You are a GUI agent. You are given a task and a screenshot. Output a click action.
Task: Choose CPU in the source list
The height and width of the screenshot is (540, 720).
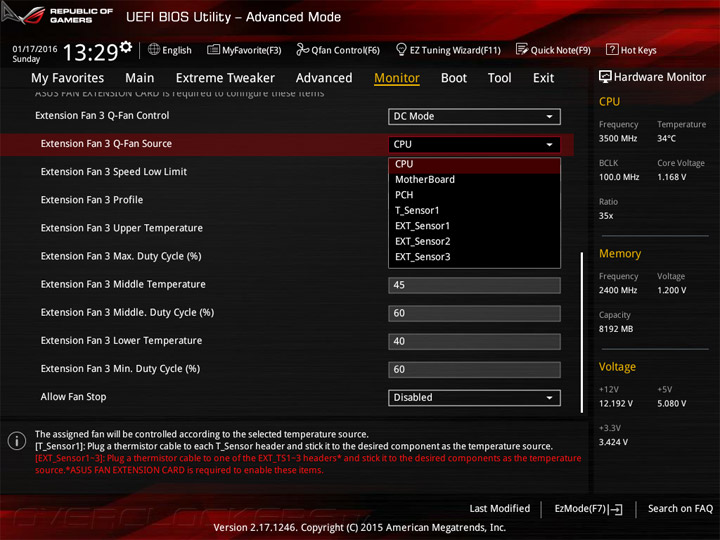[474, 164]
